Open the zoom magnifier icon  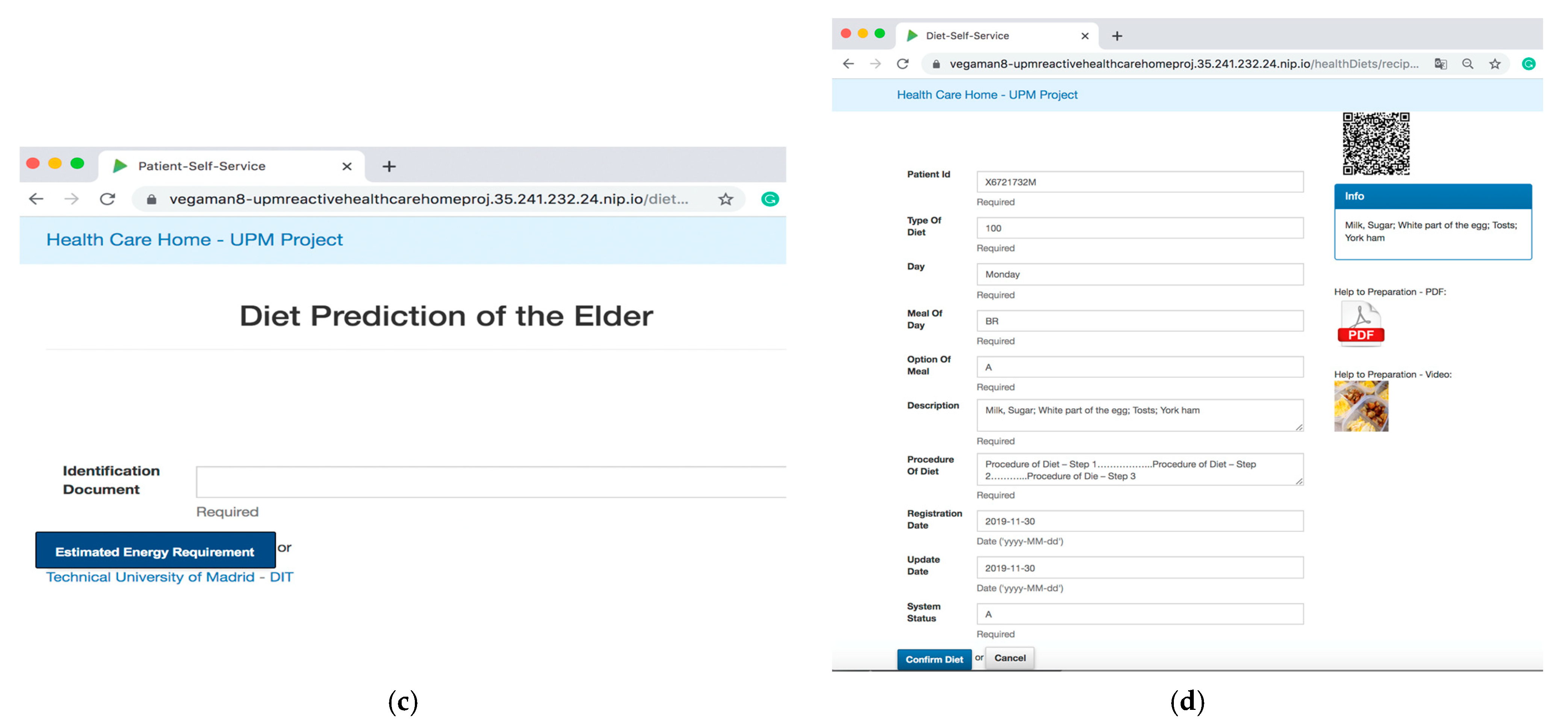click(x=1468, y=64)
